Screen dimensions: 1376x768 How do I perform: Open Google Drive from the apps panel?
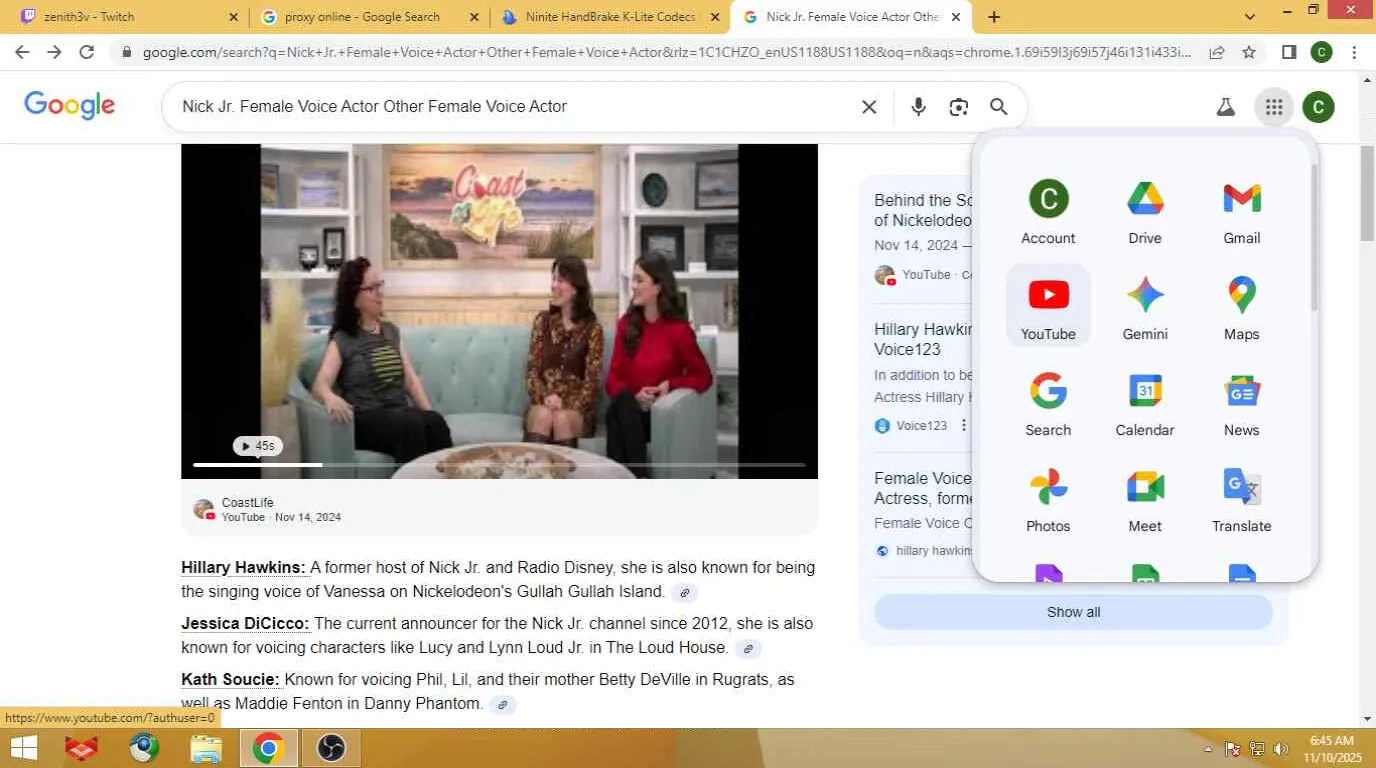1145,211
